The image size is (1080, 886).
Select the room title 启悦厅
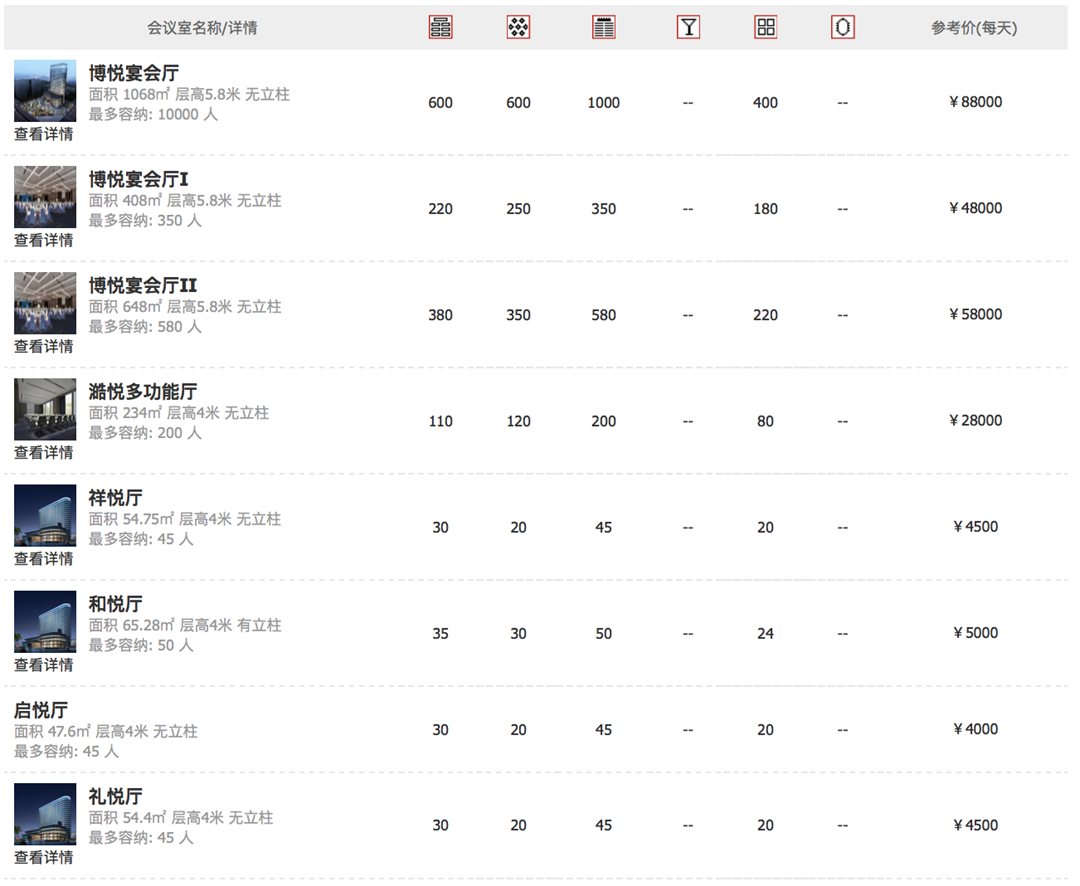(41, 710)
